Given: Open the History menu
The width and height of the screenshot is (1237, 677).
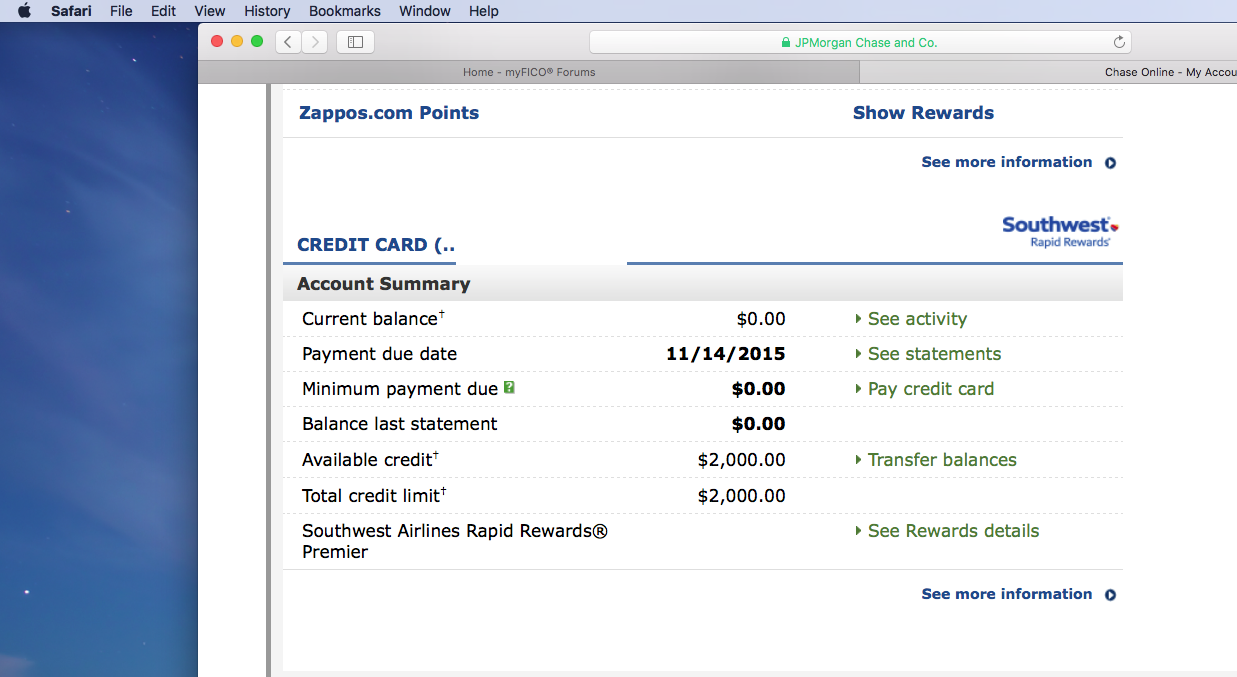Looking at the screenshot, I should click(267, 11).
